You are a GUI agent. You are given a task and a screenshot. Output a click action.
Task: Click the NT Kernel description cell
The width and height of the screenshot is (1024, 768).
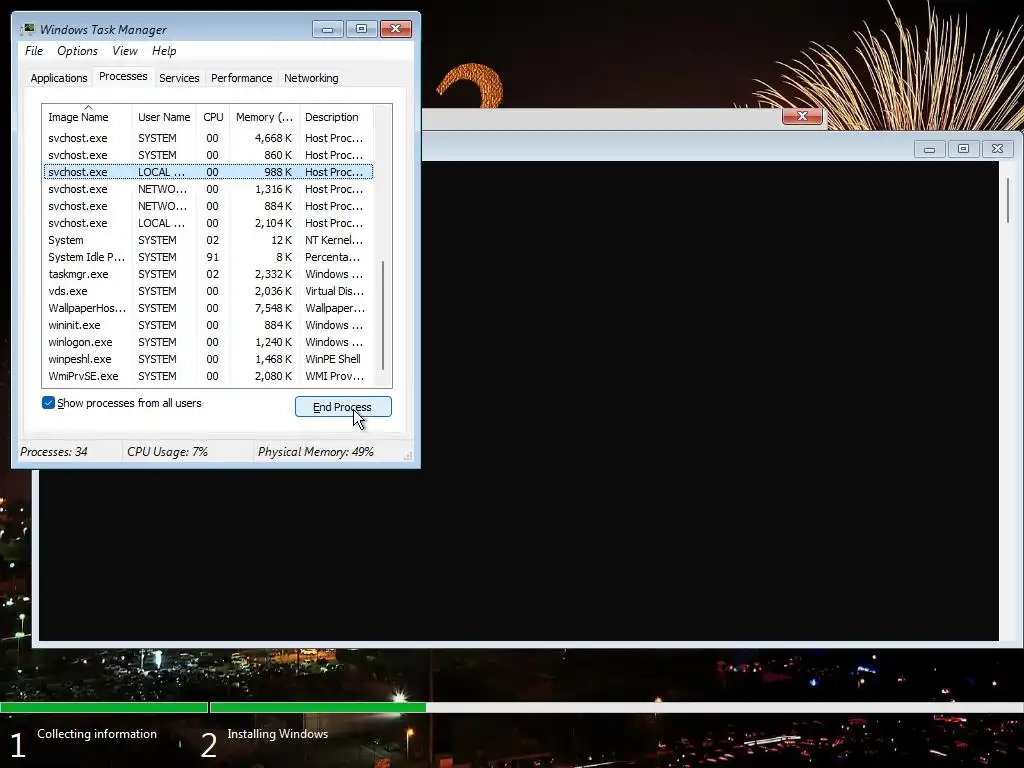click(334, 240)
